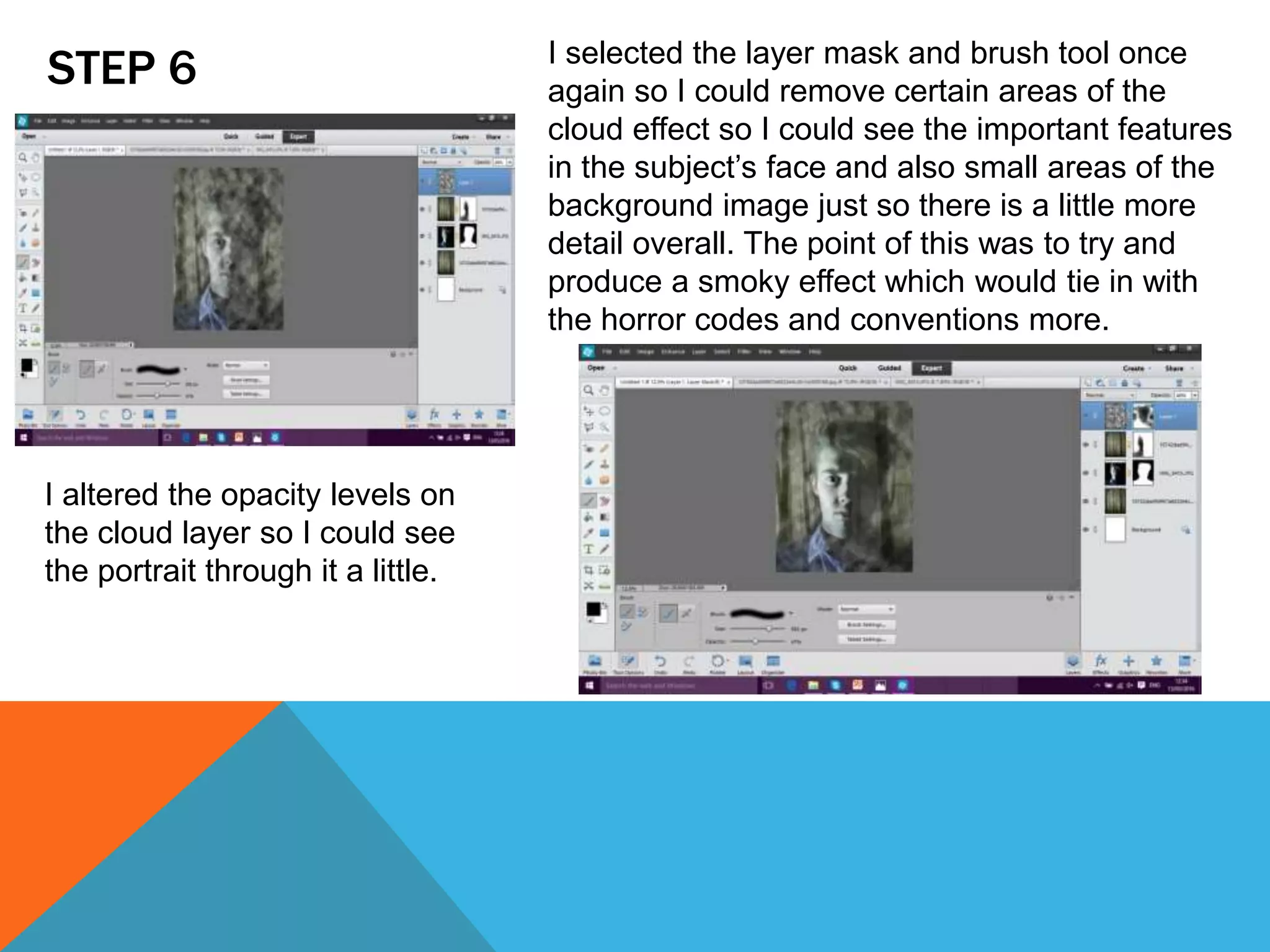This screenshot has height=952, width=1270.
Task: Expand layer Opacity dropdown in right screenshot
Action: (1194, 395)
